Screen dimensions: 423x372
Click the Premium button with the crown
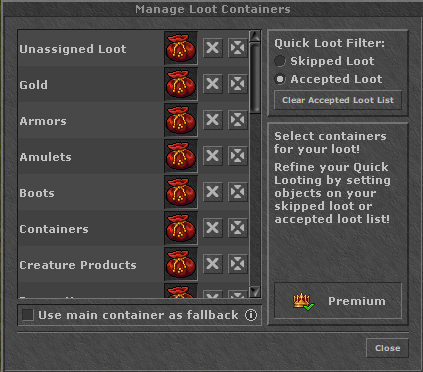(x=338, y=301)
